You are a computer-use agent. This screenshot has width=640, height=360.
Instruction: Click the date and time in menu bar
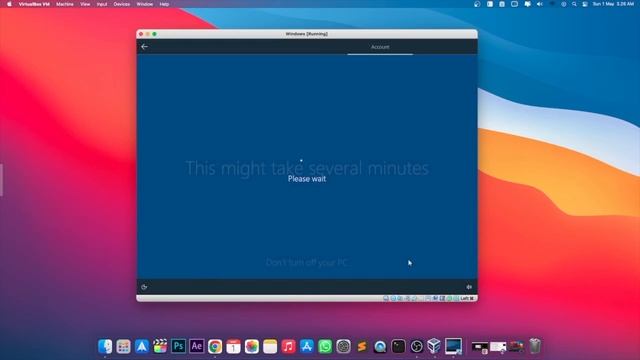[613, 4]
